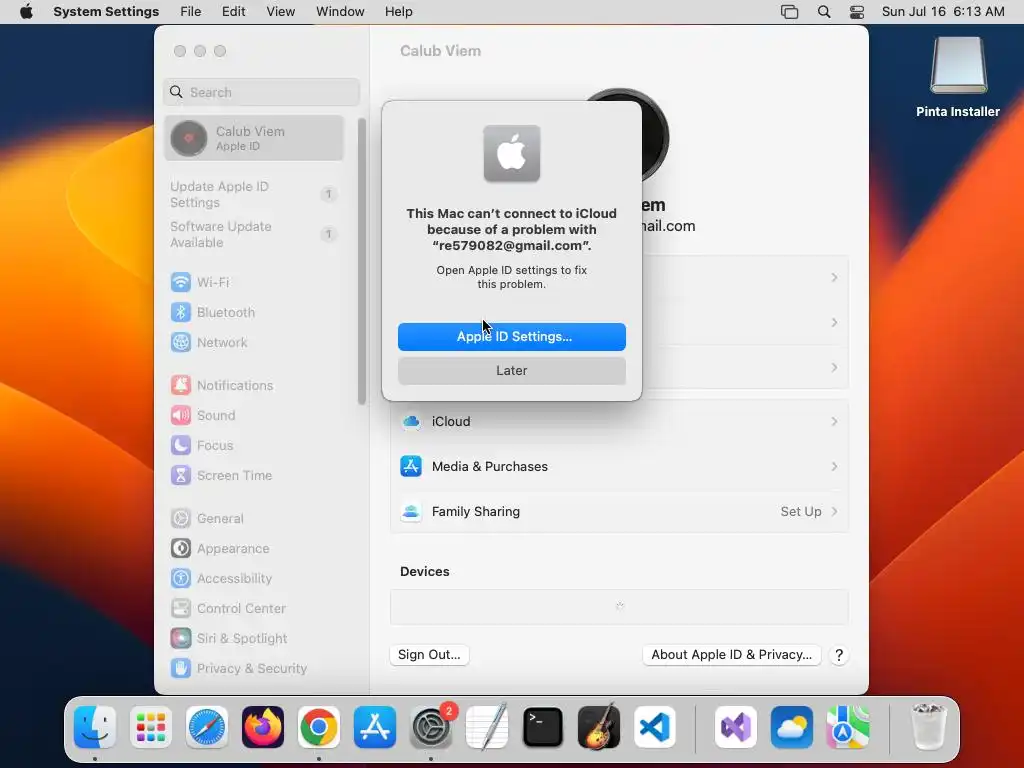
Task: Open Launchpad from the Dock
Action: (151, 727)
